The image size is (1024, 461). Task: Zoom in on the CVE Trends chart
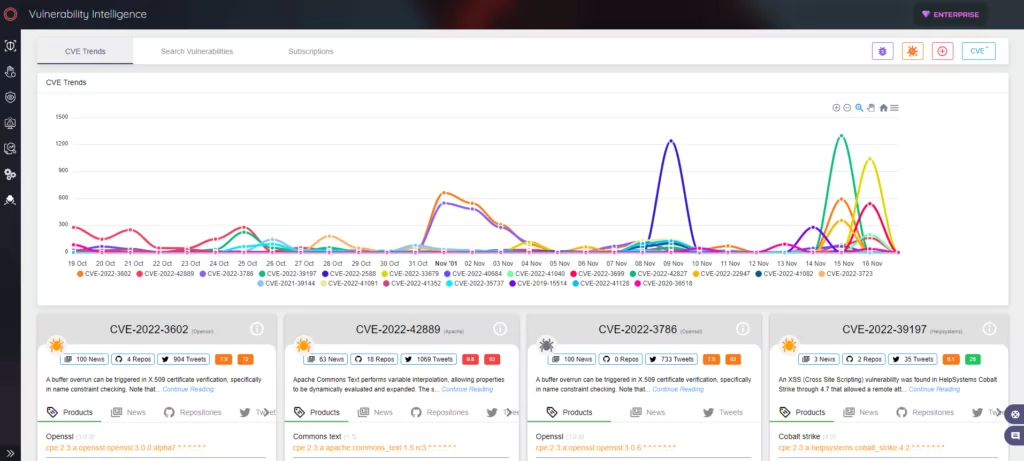836,108
